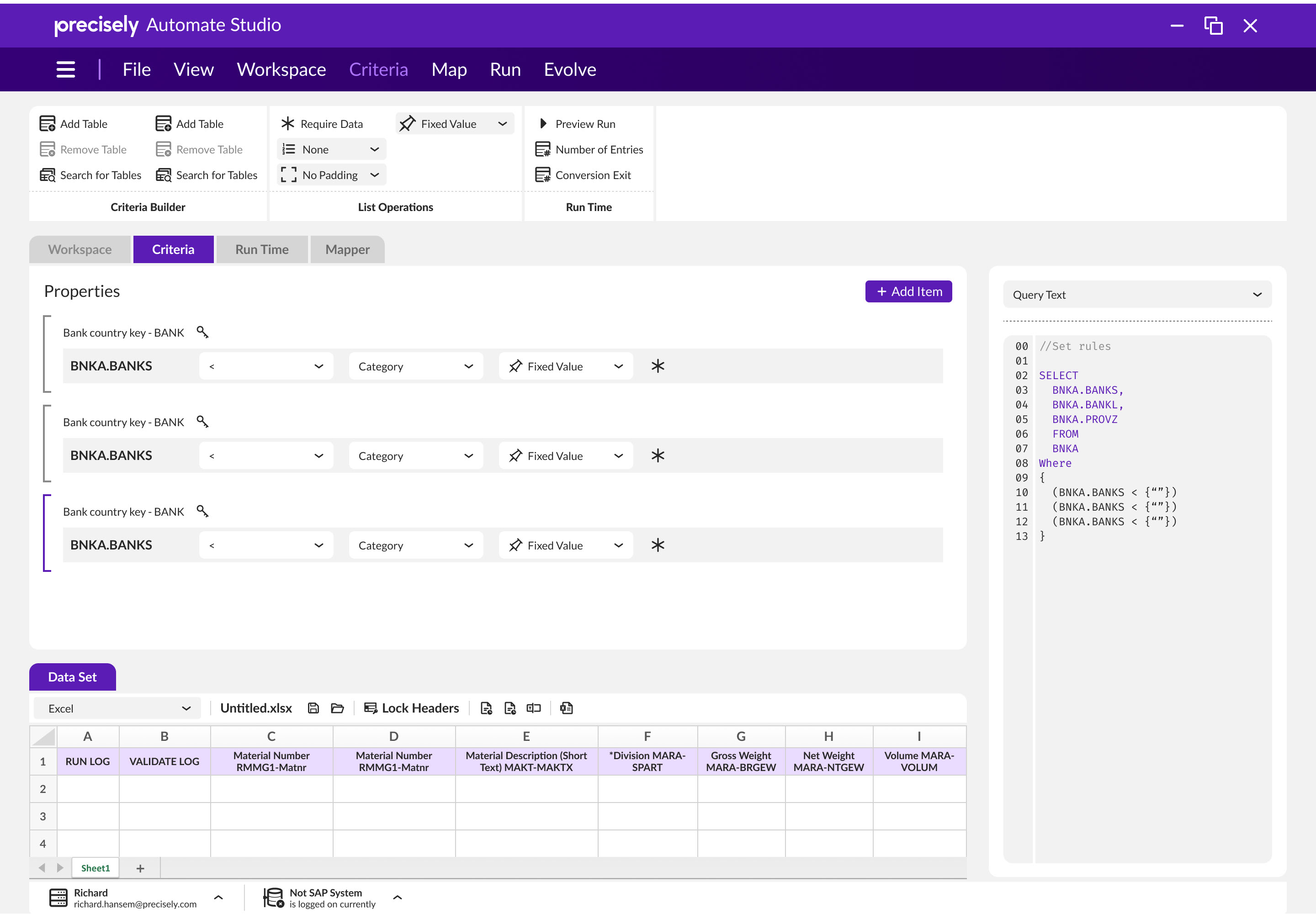The image size is (1316, 914).
Task: Open the Fixed Value dropdown in List Operations
Action: coord(455,124)
